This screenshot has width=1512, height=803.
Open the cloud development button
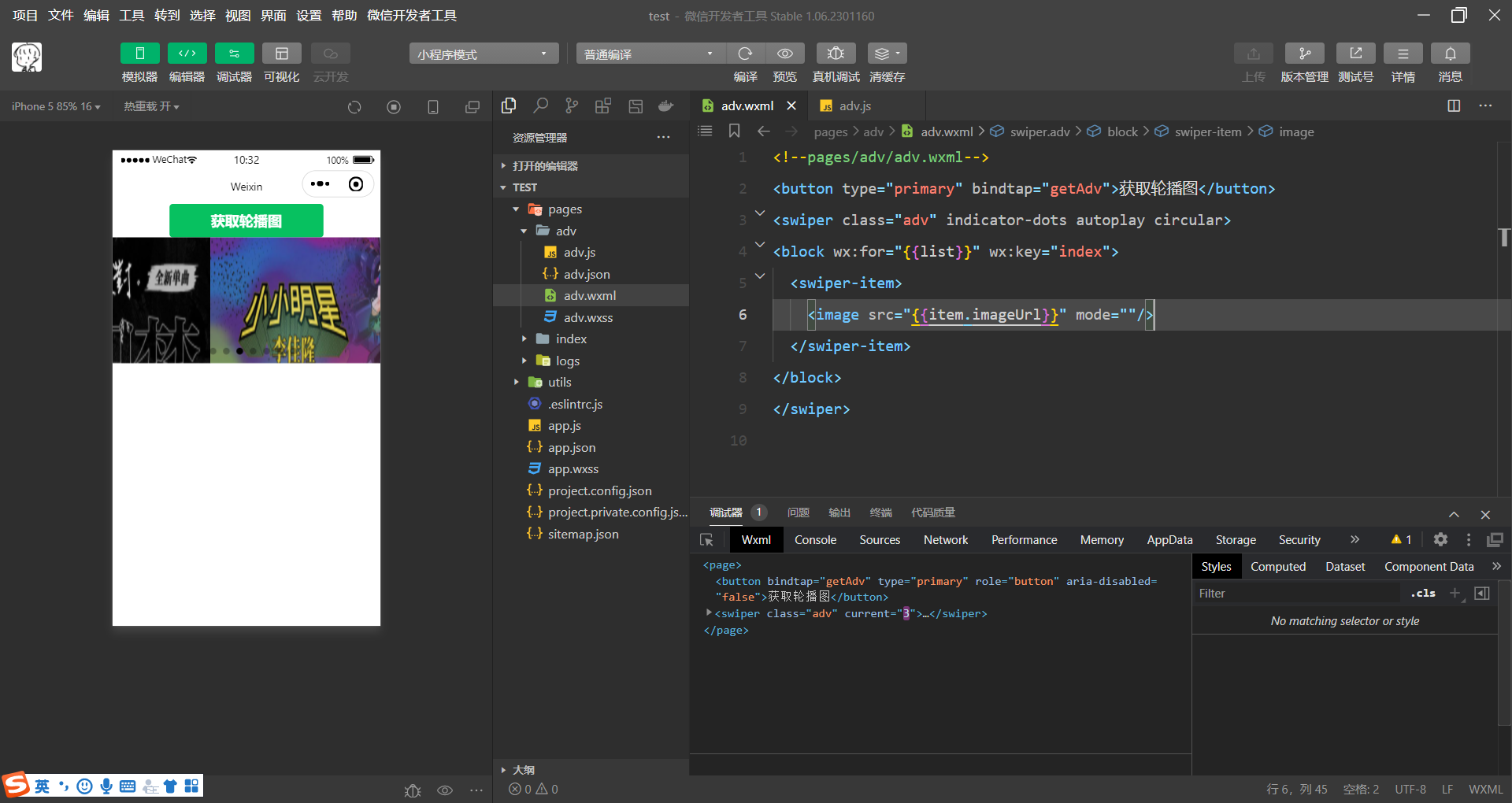coord(330,54)
